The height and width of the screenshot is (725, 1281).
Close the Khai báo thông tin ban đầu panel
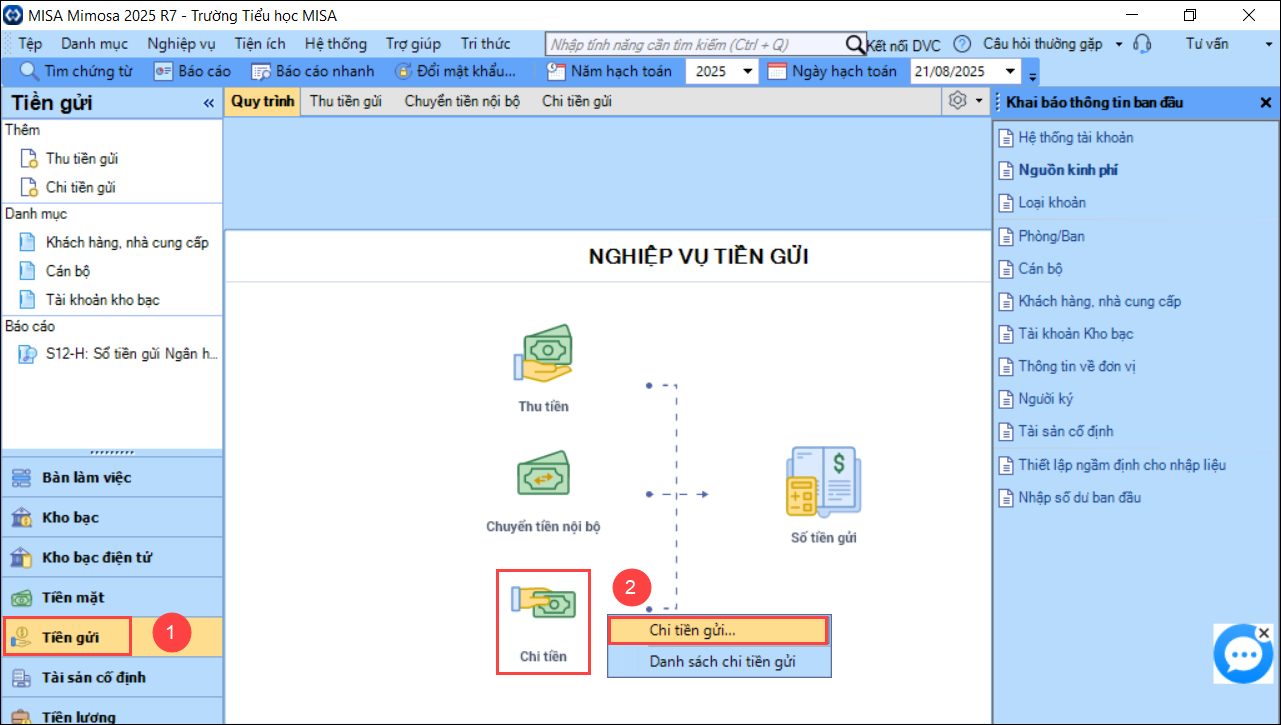click(x=1265, y=102)
